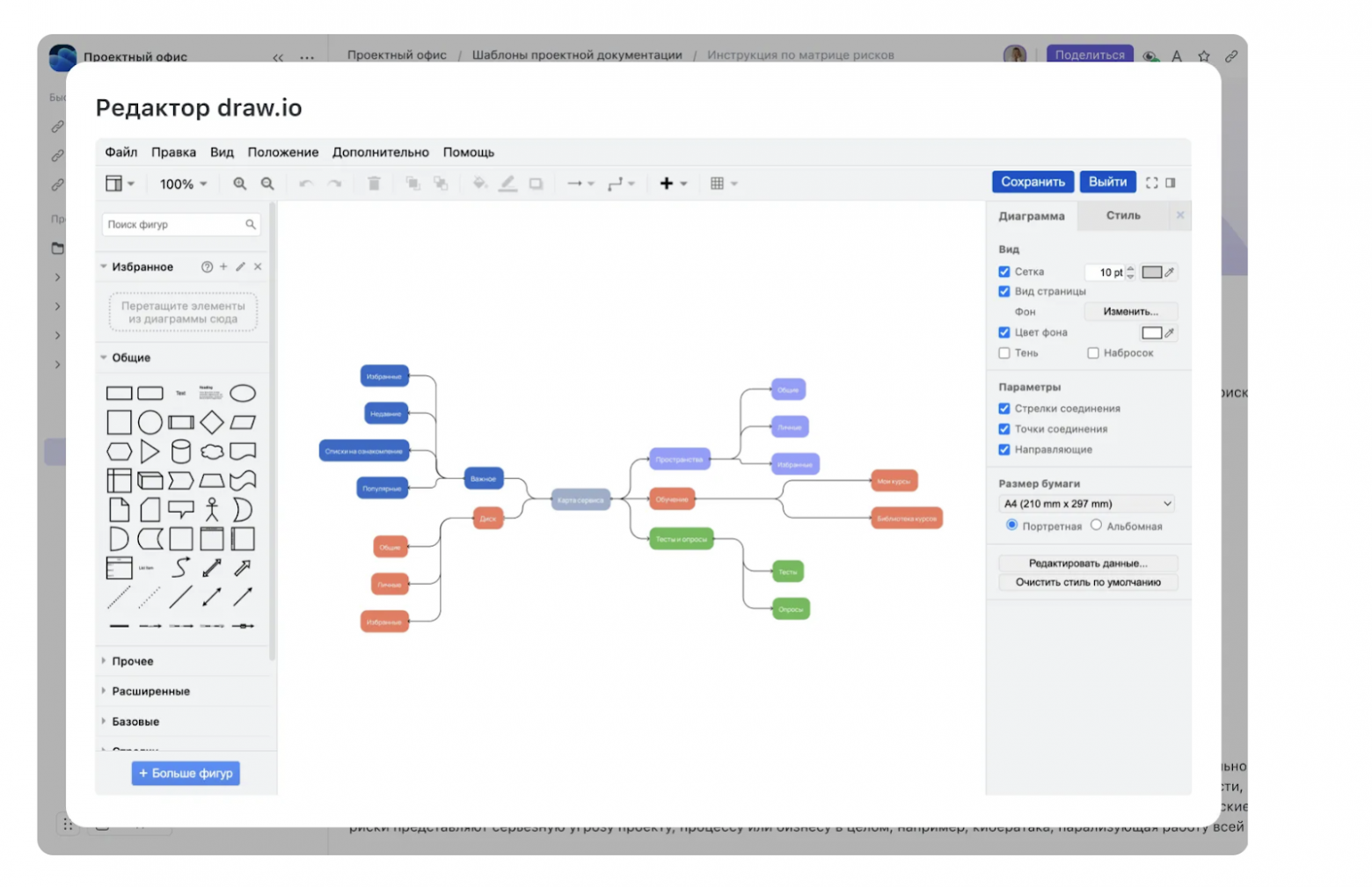Select the Zoom In magnifier icon
Screen dimensions: 1372x887
pos(239,184)
